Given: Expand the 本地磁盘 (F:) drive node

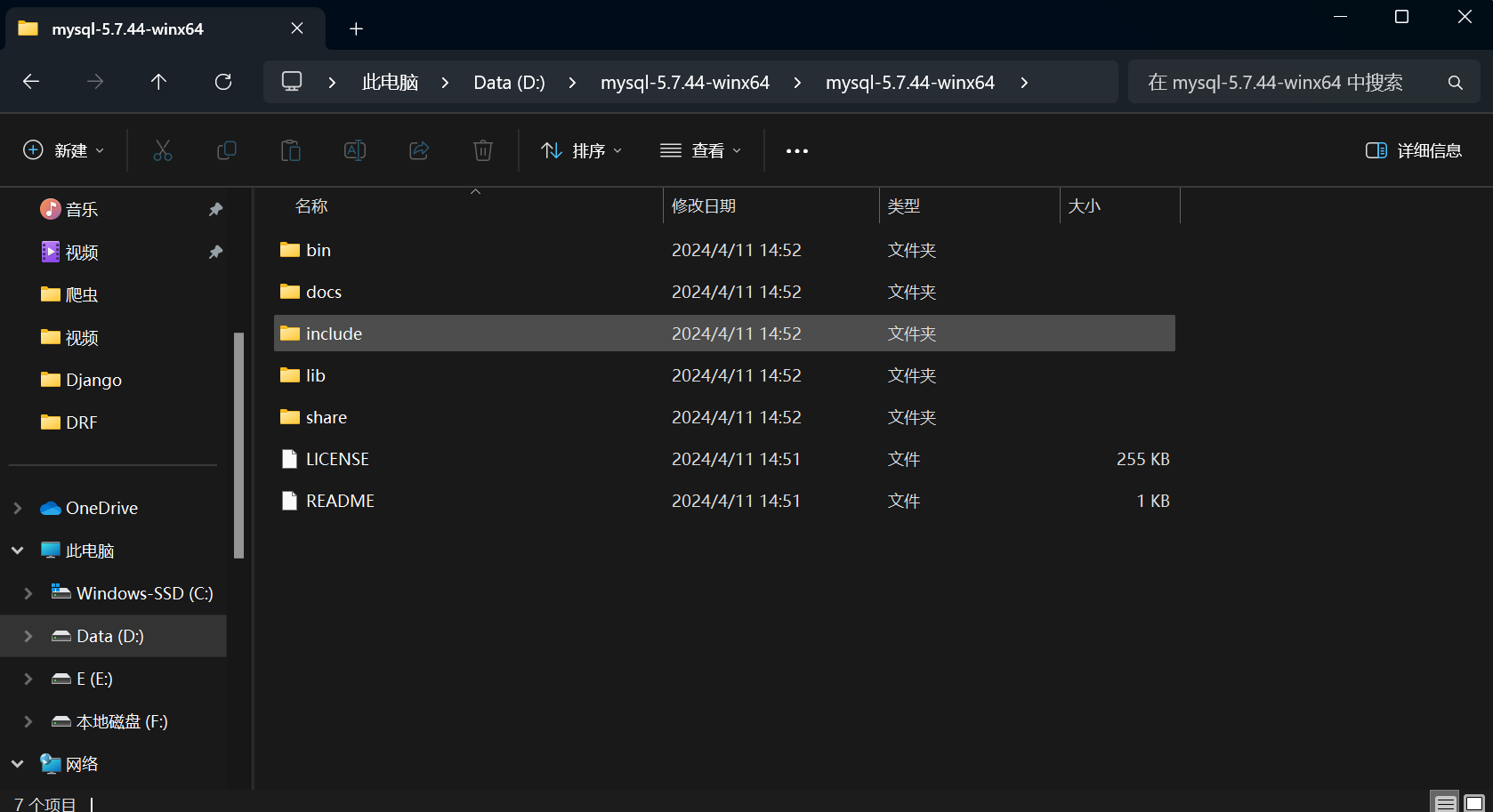Looking at the screenshot, I should click(28, 721).
